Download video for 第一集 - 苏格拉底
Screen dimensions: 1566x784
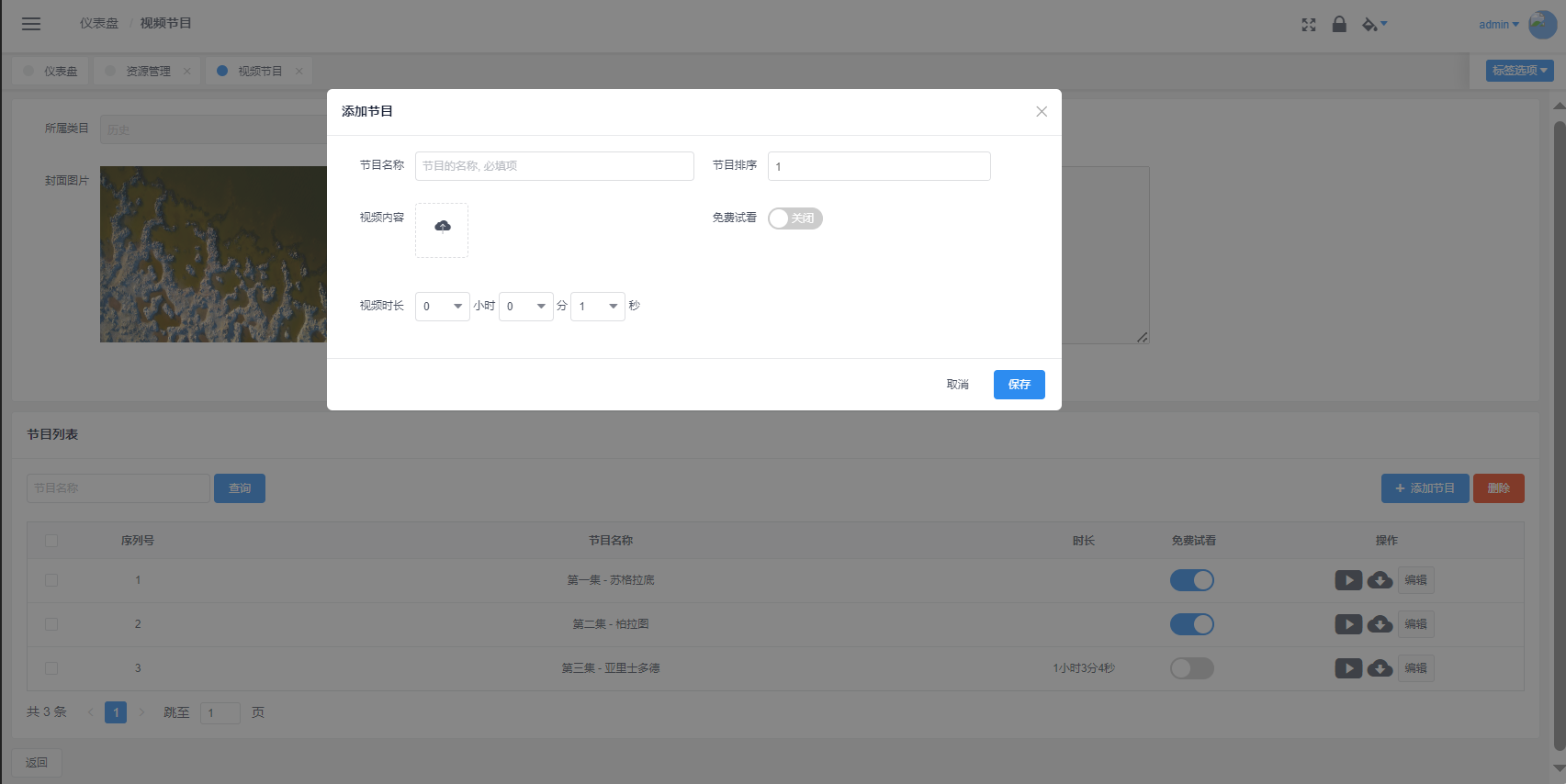(x=1380, y=580)
